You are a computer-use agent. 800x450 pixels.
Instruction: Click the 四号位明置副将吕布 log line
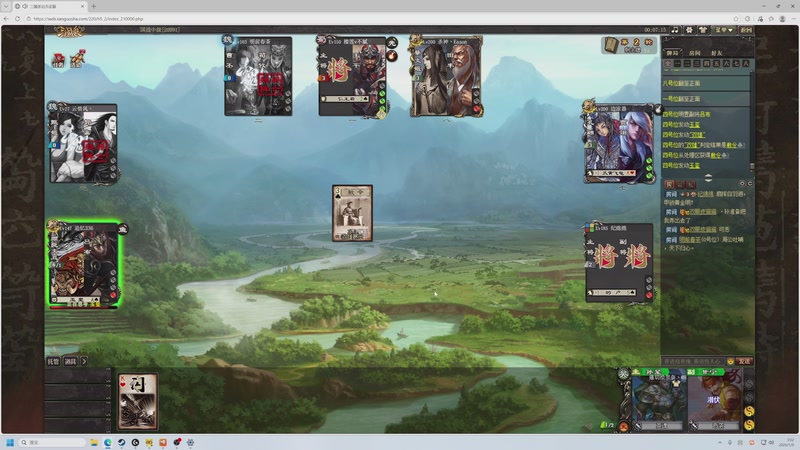[686, 114]
